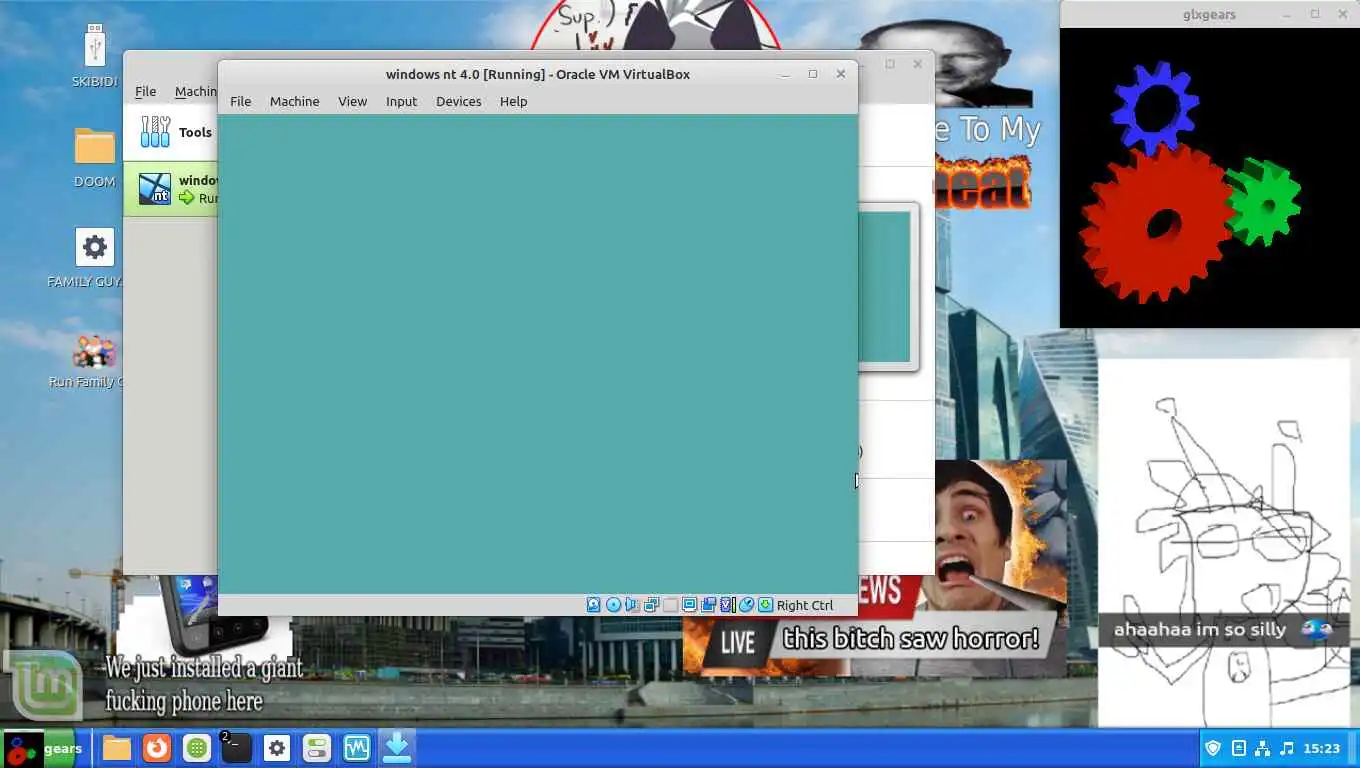Open the green app grid taskbar icon
This screenshot has height=768, width=1360.
(197, 748)
